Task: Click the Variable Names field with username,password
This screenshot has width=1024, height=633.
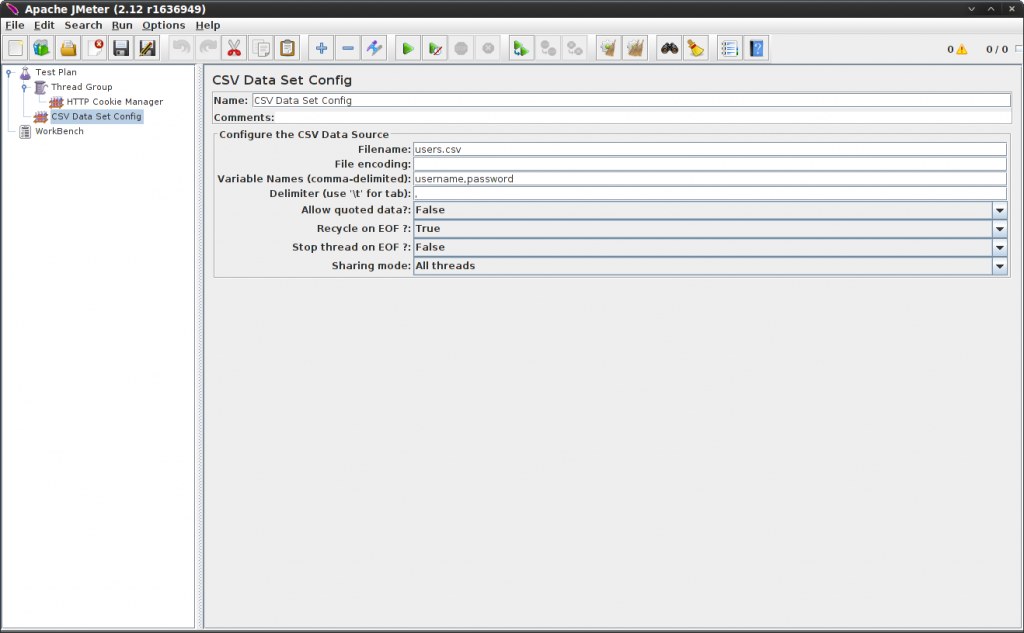Action: click(x=600, y=178)
